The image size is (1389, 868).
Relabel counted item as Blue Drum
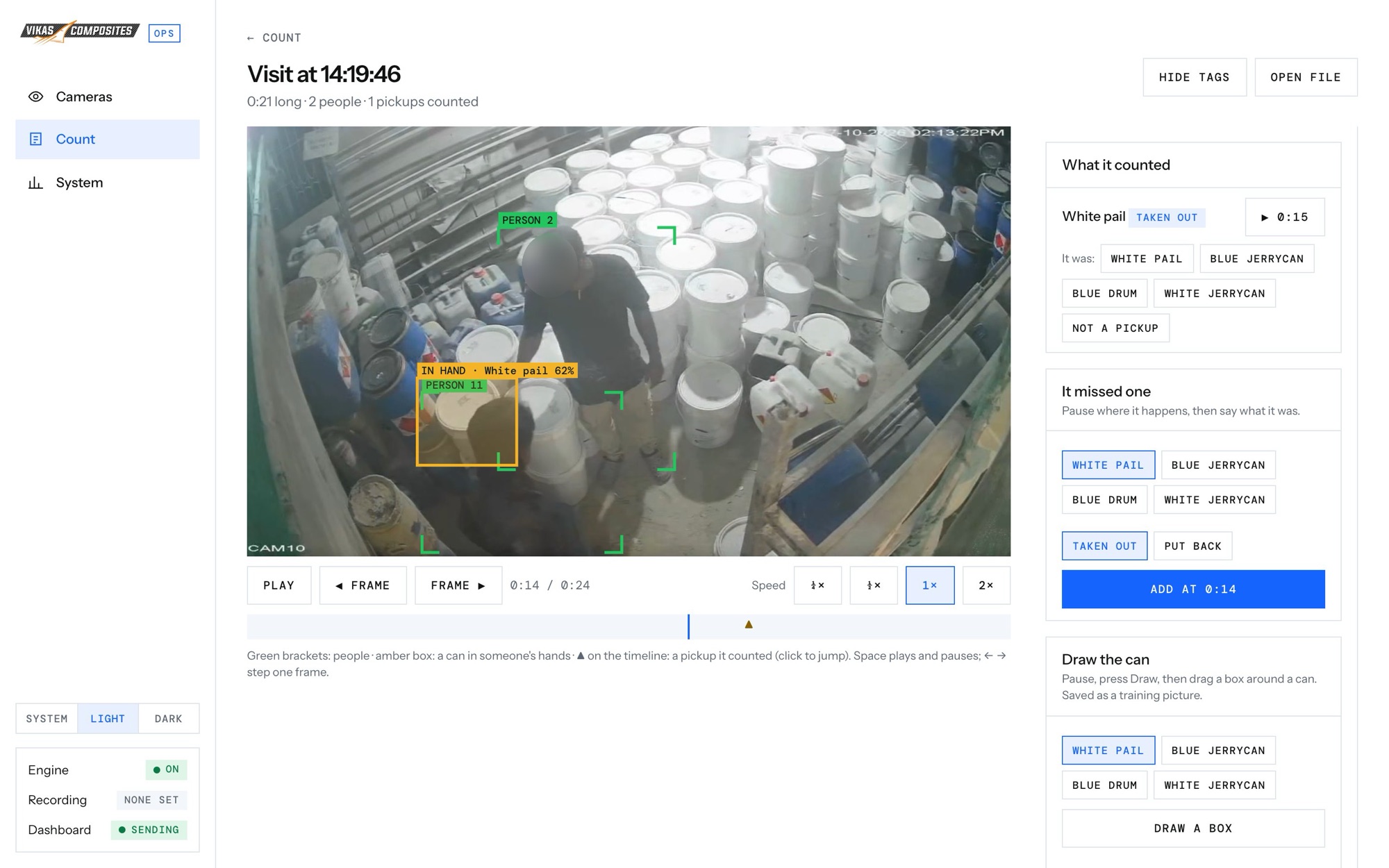coord(1104,294)
